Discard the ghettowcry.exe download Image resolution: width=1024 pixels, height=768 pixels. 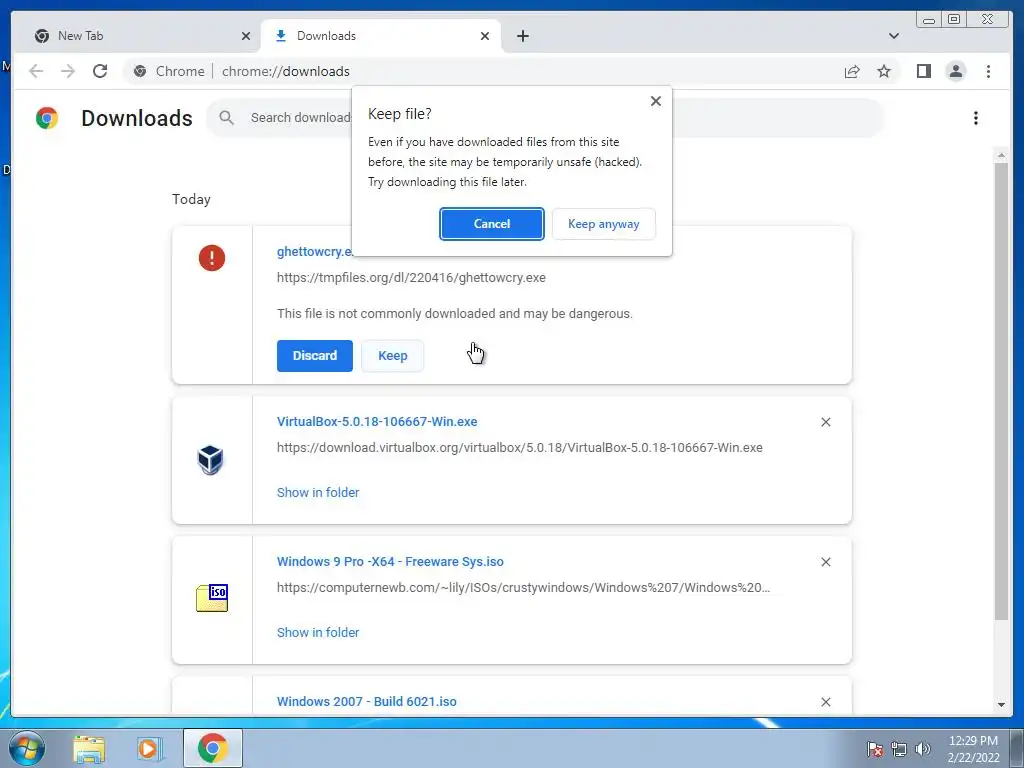click(x=315, y=356)
